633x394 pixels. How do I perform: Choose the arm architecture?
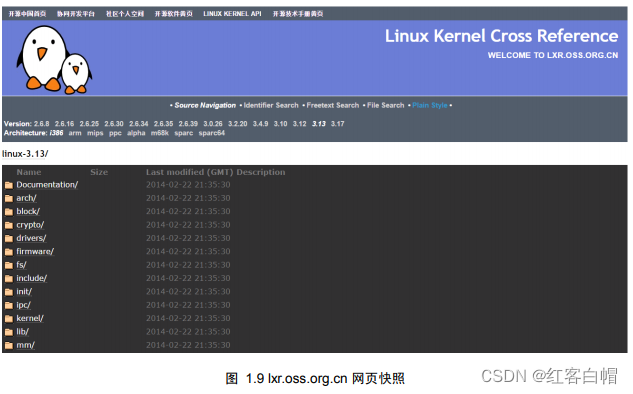(x=75, y=133)
